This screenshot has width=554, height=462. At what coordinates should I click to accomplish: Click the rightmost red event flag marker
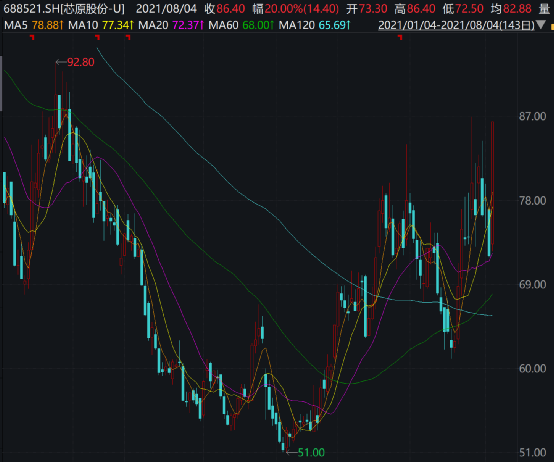click(x=400, y=37)
